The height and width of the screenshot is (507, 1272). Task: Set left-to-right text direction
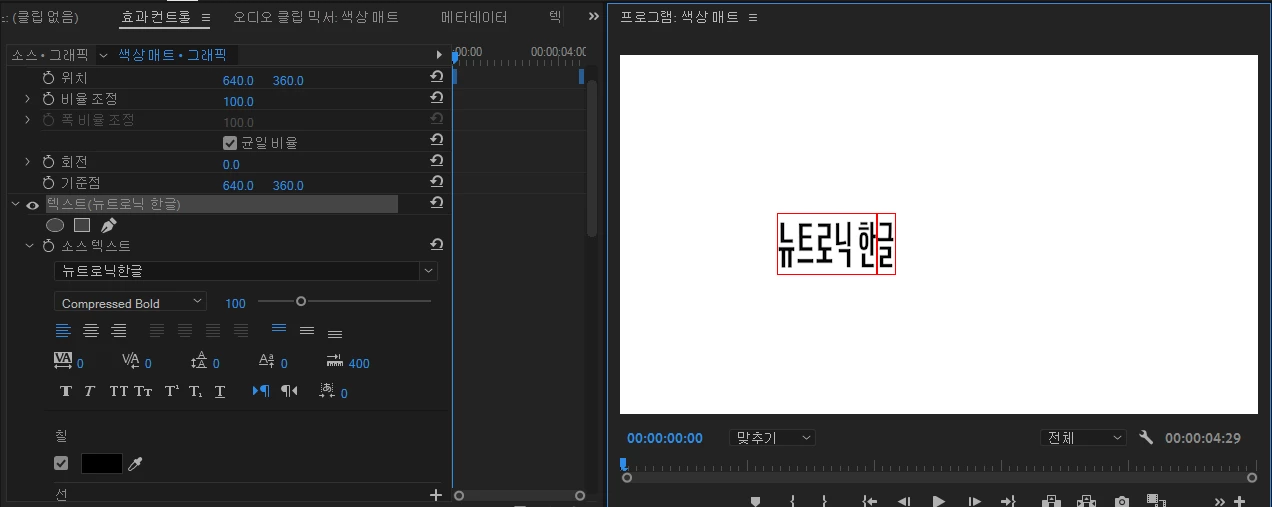[261, 392]
